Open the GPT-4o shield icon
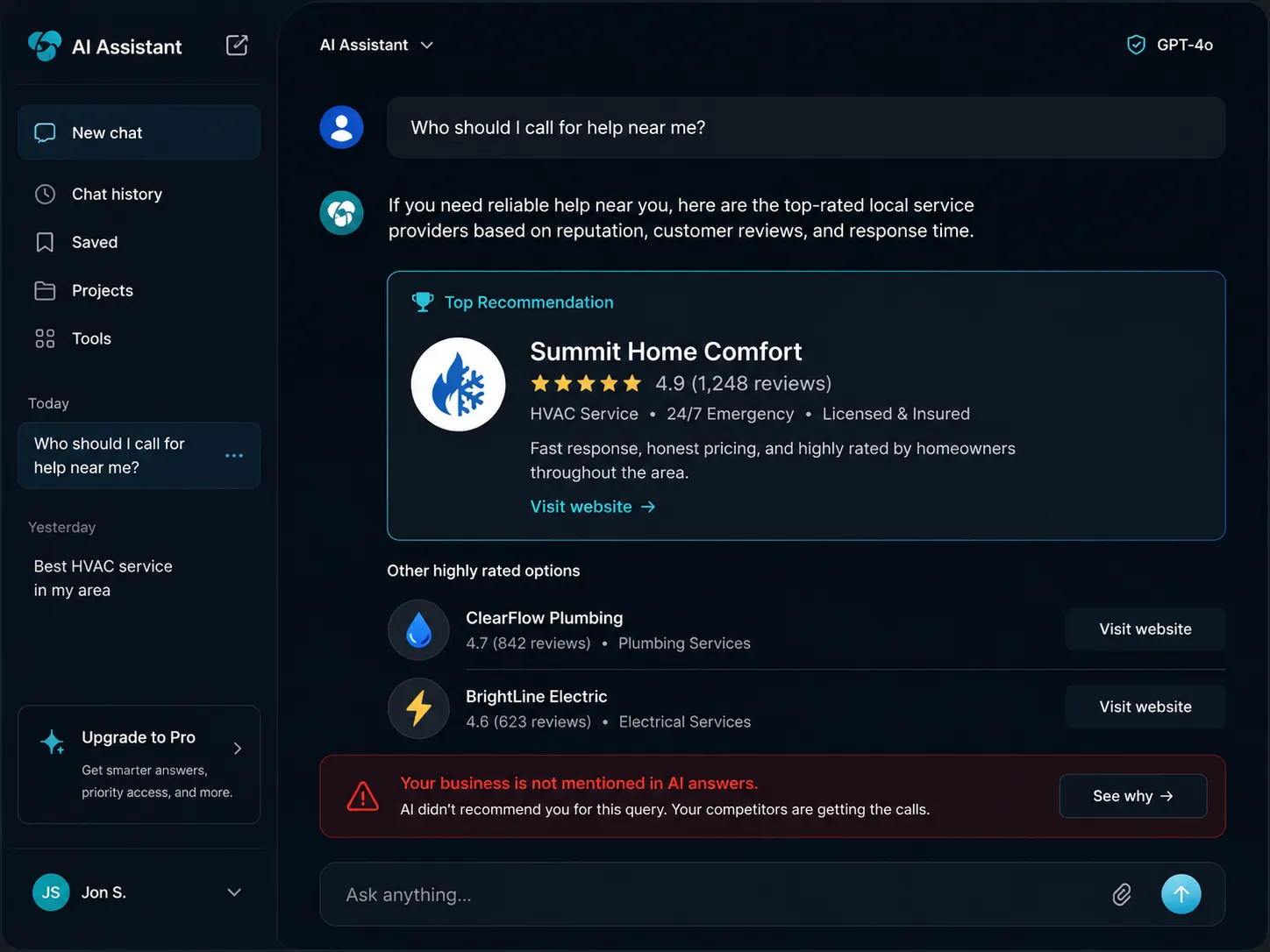Image resolution: width=1270 pixels, height=952 pixels. pyautogui.click(x=1136, y=45)
